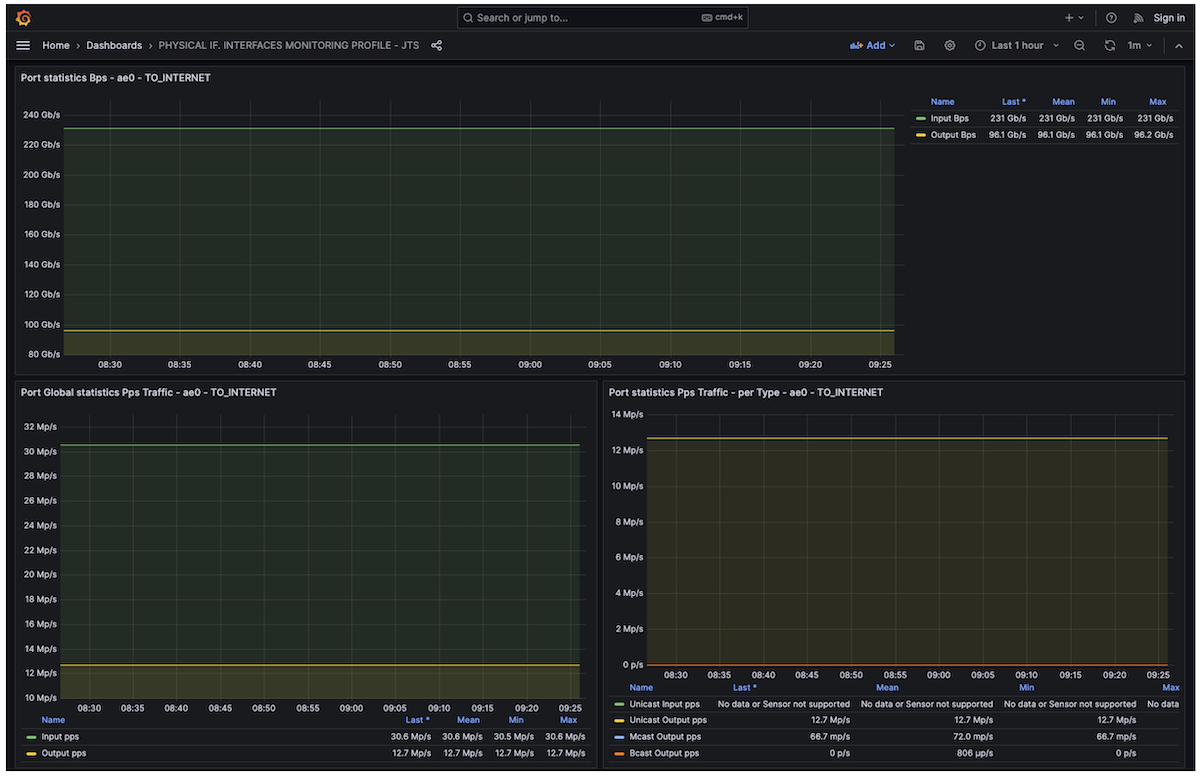Hide the Bcast Output pps series
This screenshot has height=777, width=1200.
click(664, 753)
